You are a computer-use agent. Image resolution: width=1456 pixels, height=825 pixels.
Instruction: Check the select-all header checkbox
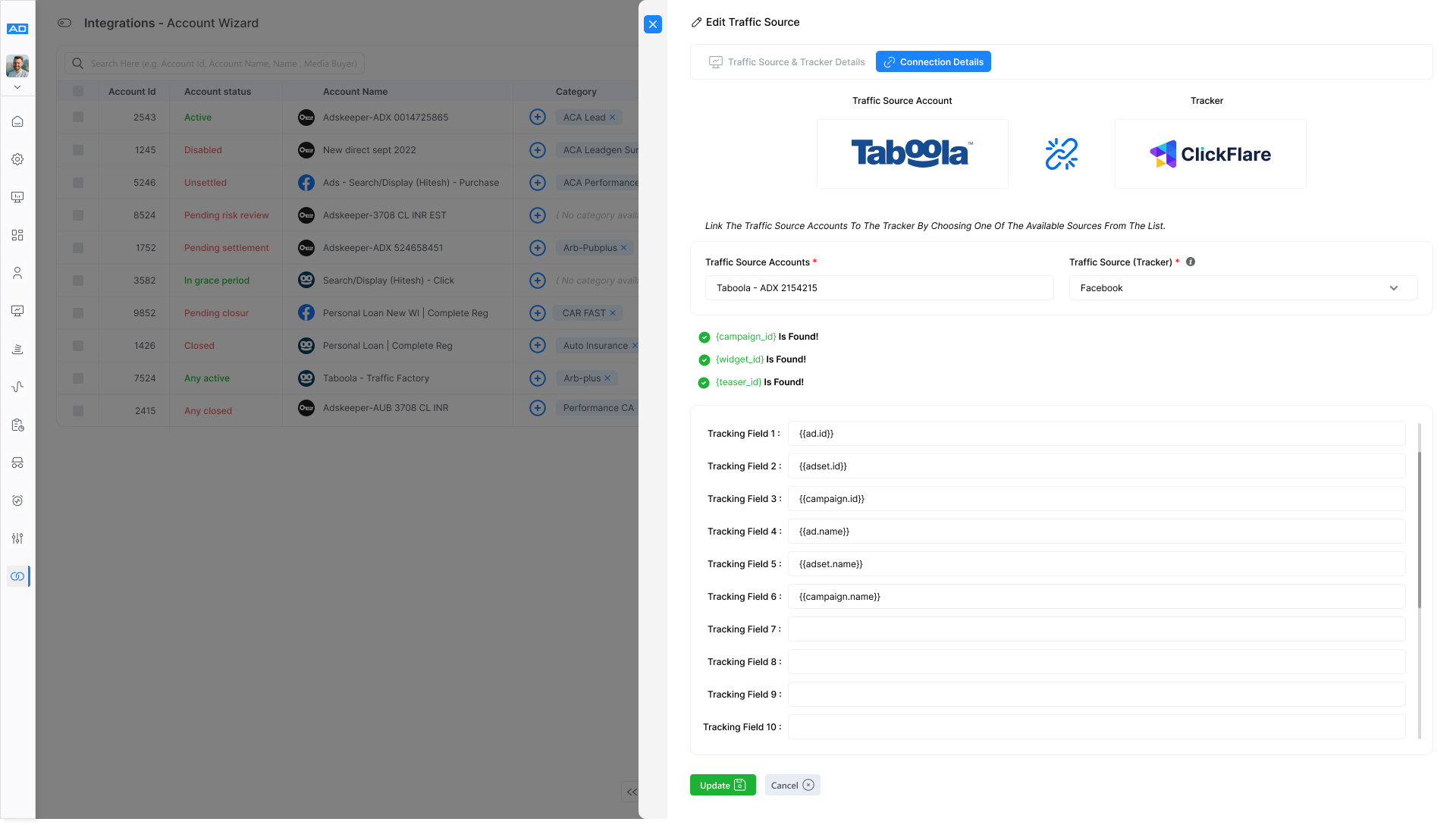[78, 91]
